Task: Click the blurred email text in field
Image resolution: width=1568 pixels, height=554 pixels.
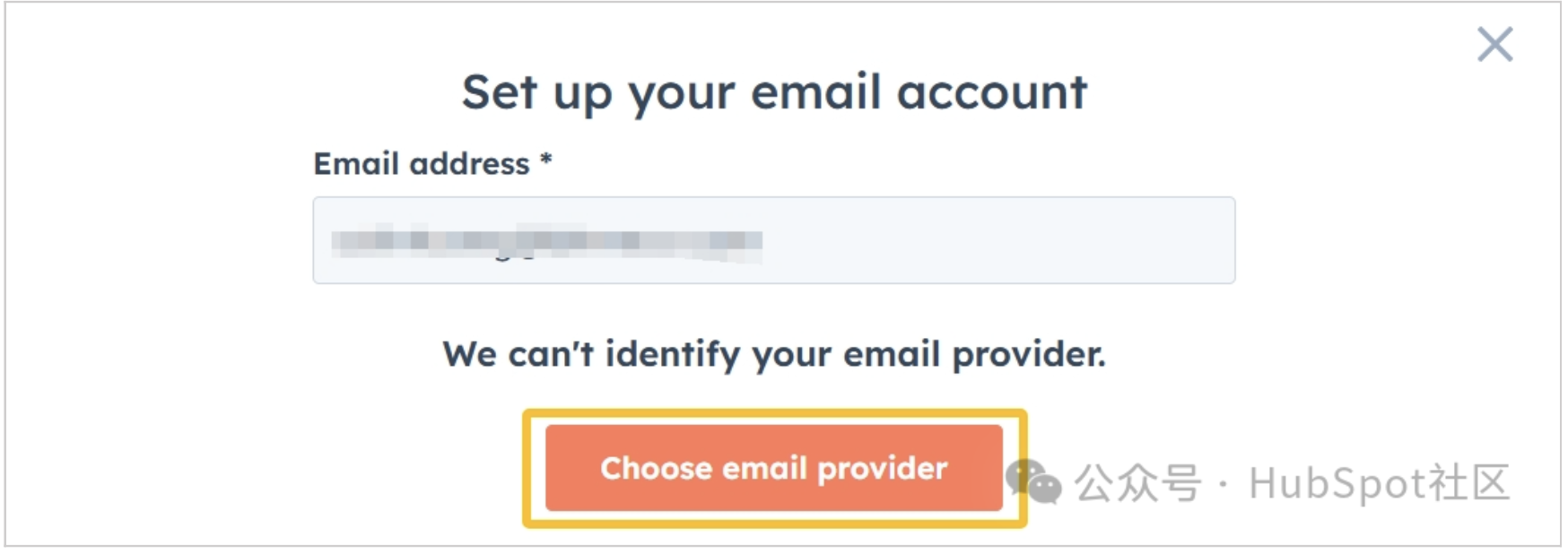Action: pos(546,241)
